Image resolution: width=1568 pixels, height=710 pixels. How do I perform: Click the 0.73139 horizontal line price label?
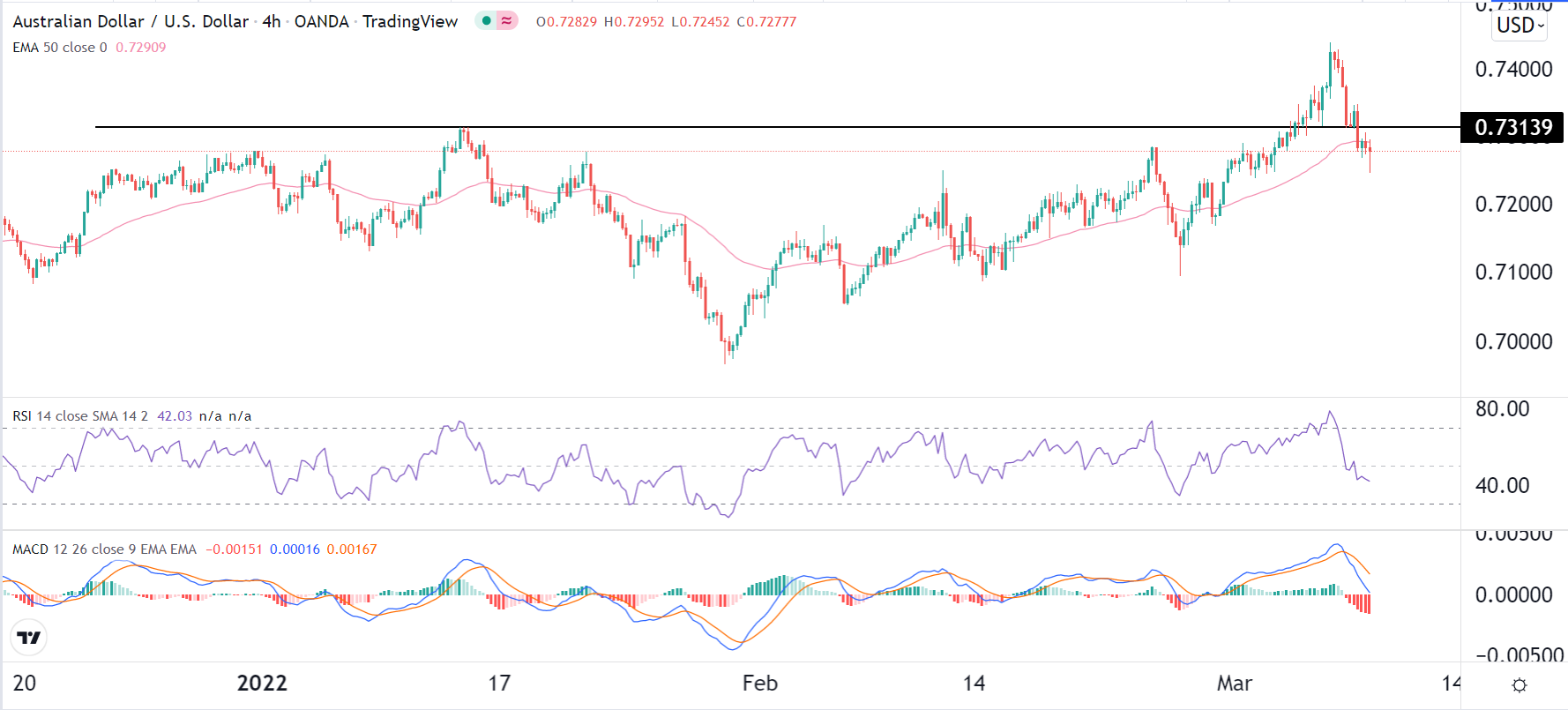click(x=1512, y=128)
